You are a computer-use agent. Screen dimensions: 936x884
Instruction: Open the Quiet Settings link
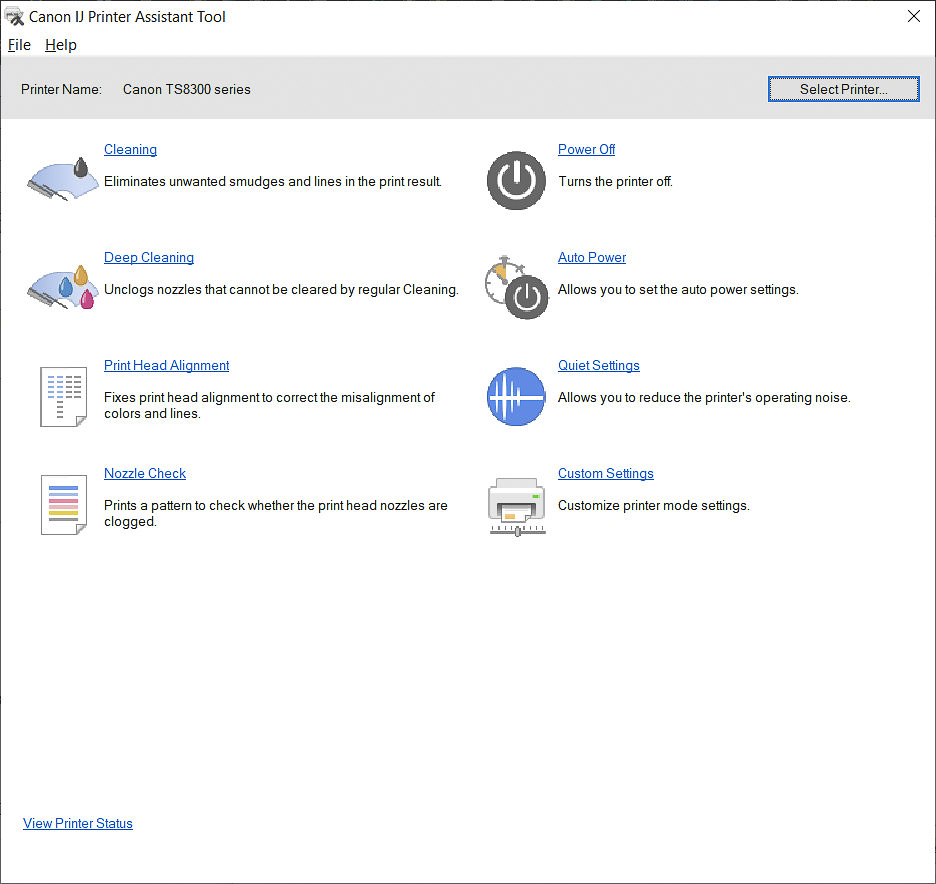[x=599, y=365]
